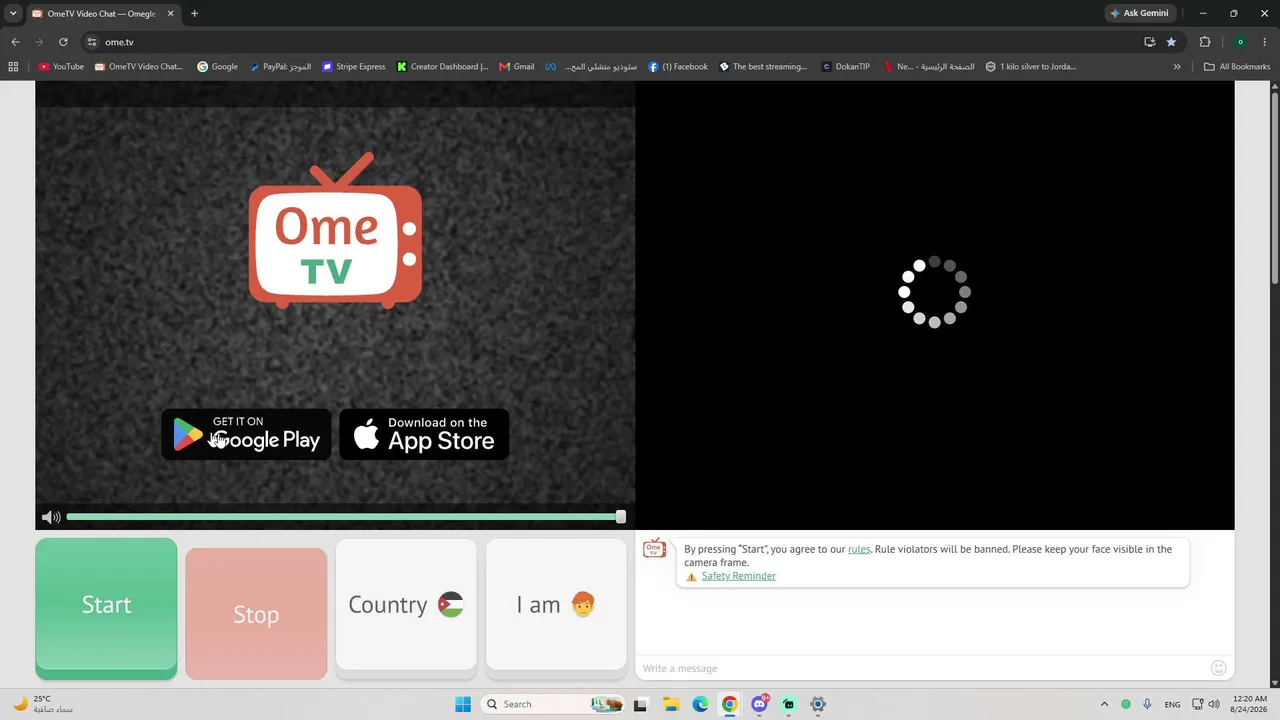Open taskbar network and volume settings
Viewport: 1280px width, 720px height.
pyautogui.click(x=1207, y=704)
